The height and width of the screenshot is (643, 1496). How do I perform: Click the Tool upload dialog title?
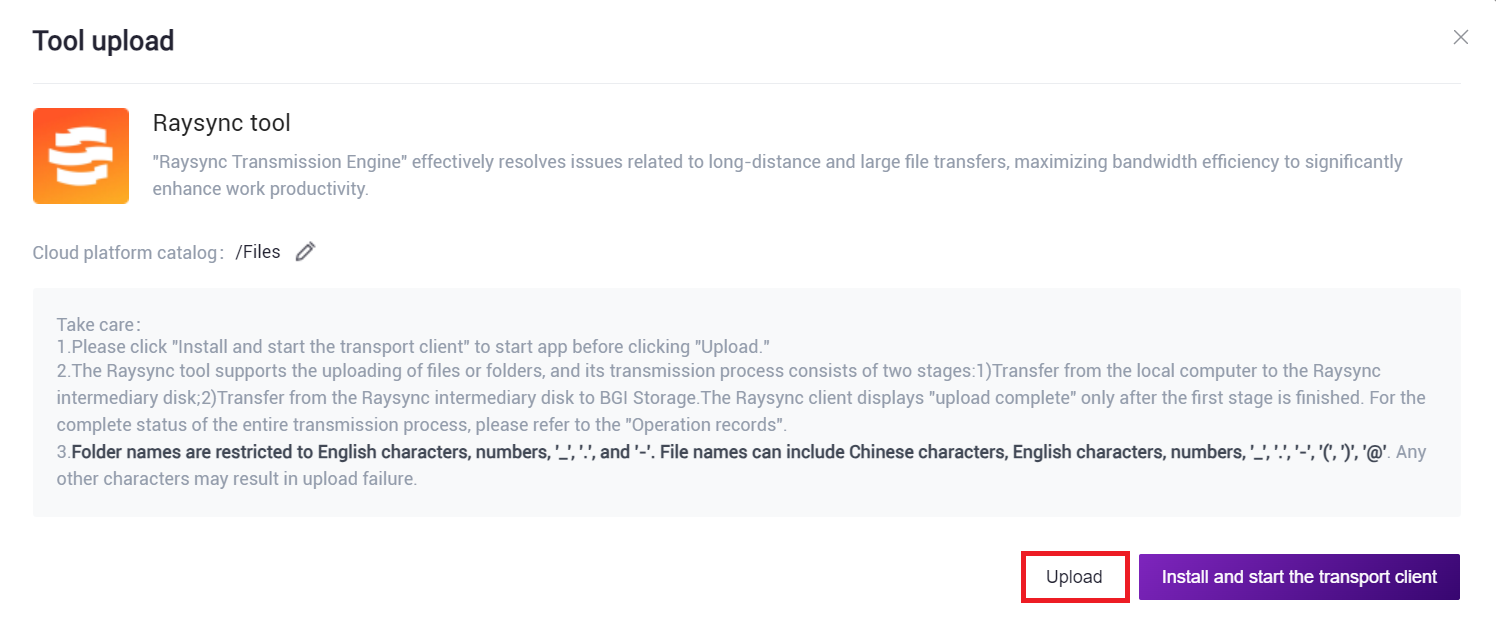point(103,41)
